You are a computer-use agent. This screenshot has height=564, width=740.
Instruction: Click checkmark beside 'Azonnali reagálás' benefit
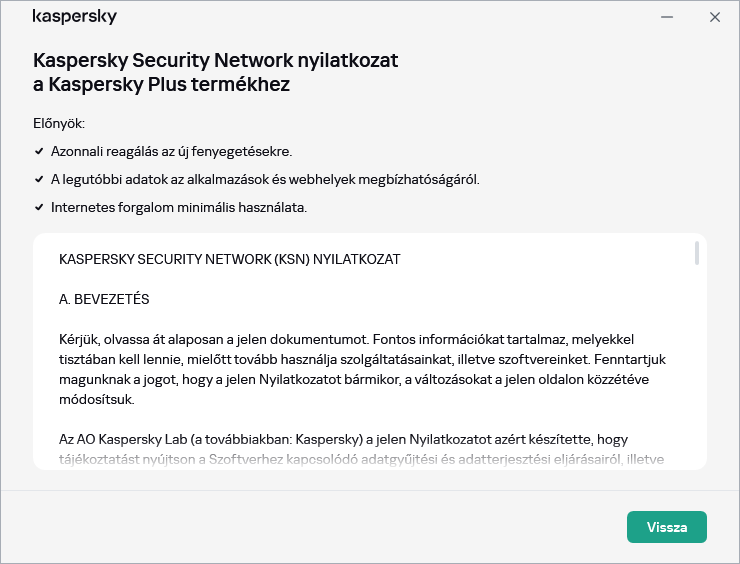click(39, 152)
